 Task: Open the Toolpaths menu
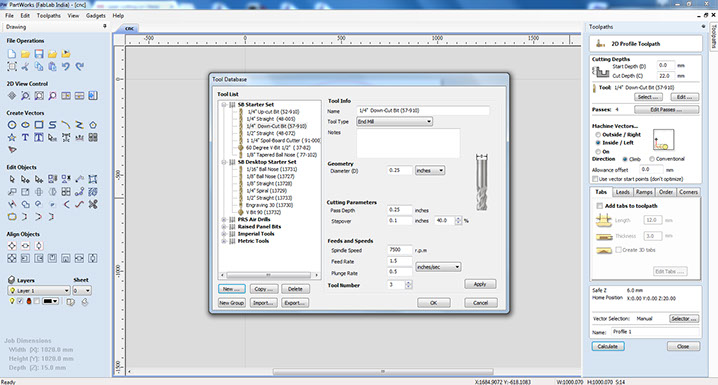point(49,16)
